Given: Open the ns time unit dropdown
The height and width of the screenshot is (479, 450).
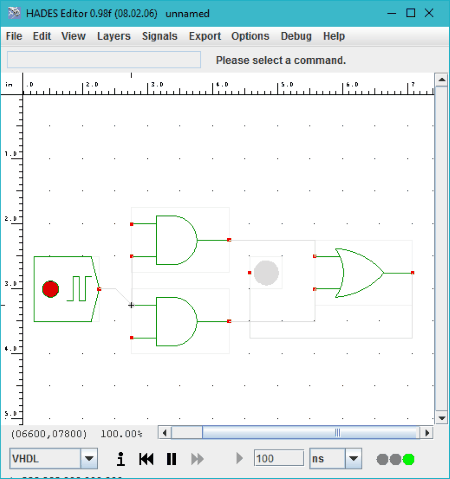Looking at the screenshot, I should click(353, 459).
